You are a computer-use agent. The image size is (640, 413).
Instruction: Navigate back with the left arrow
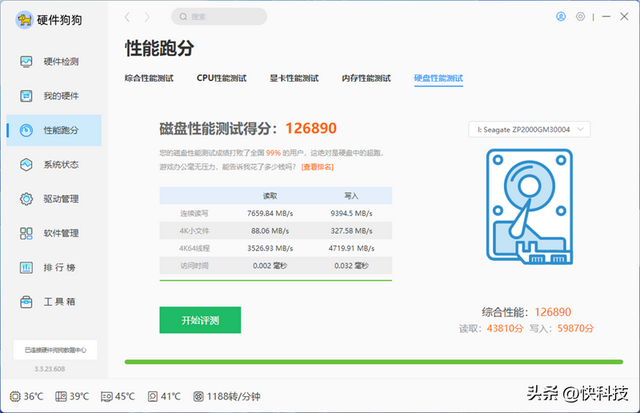127,17
